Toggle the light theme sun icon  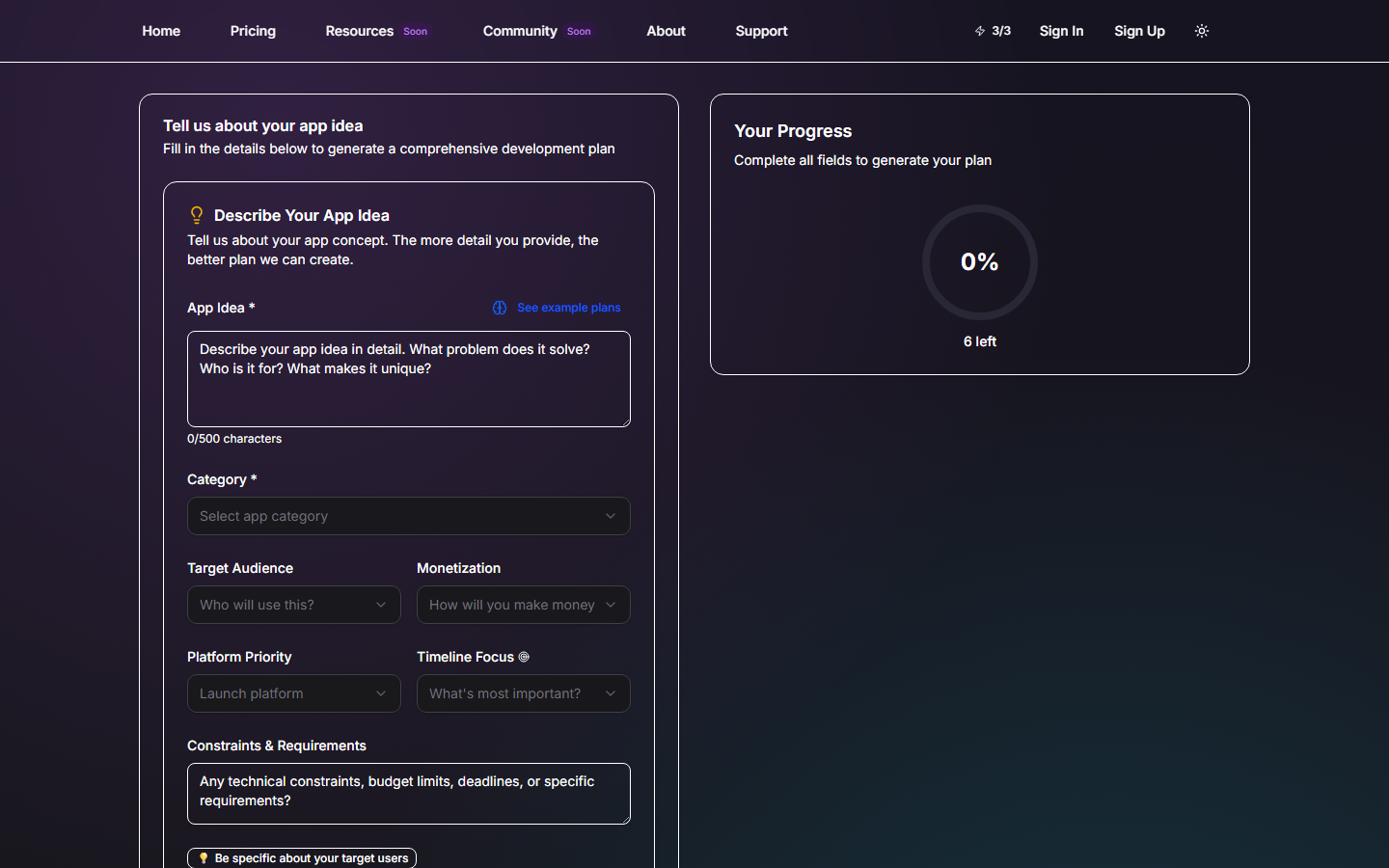1202,31
